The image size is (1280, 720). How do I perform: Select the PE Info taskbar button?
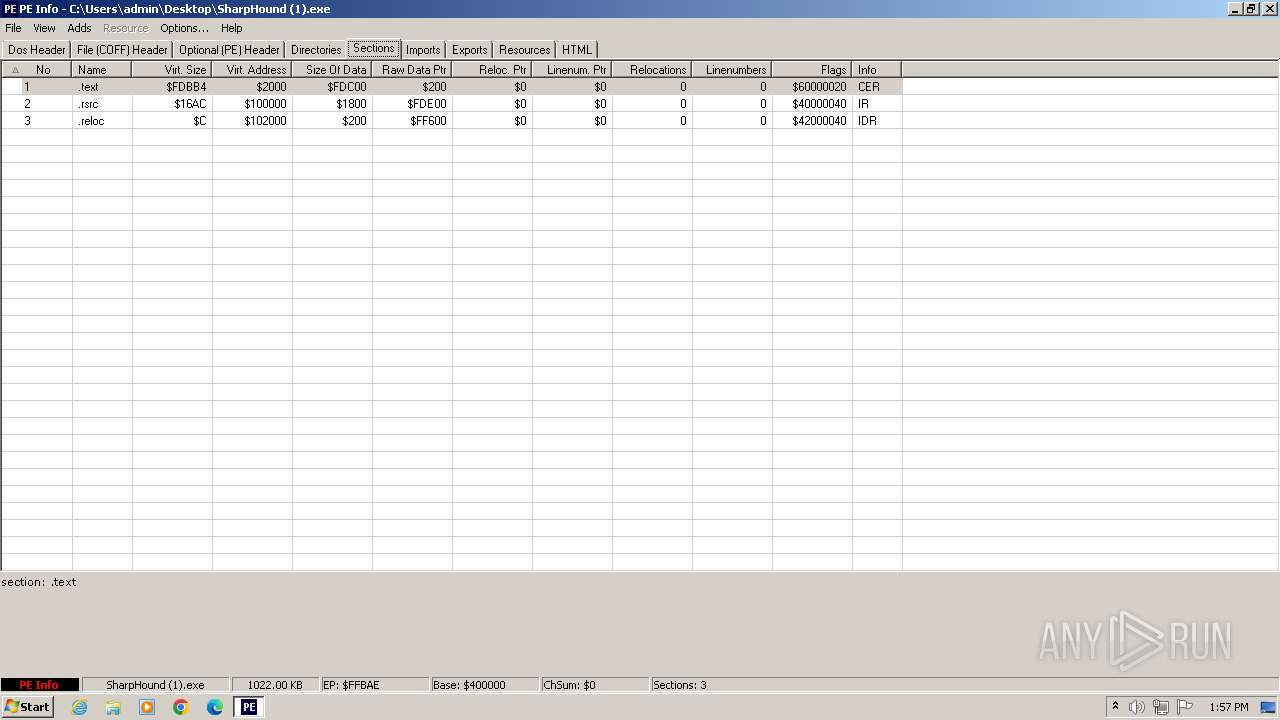coord(249,707)
